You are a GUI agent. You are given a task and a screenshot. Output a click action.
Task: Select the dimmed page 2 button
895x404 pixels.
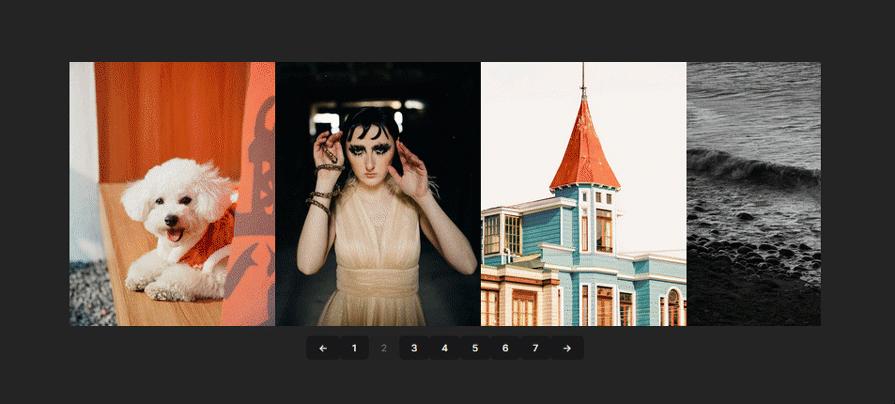click(x=383, y=348)
